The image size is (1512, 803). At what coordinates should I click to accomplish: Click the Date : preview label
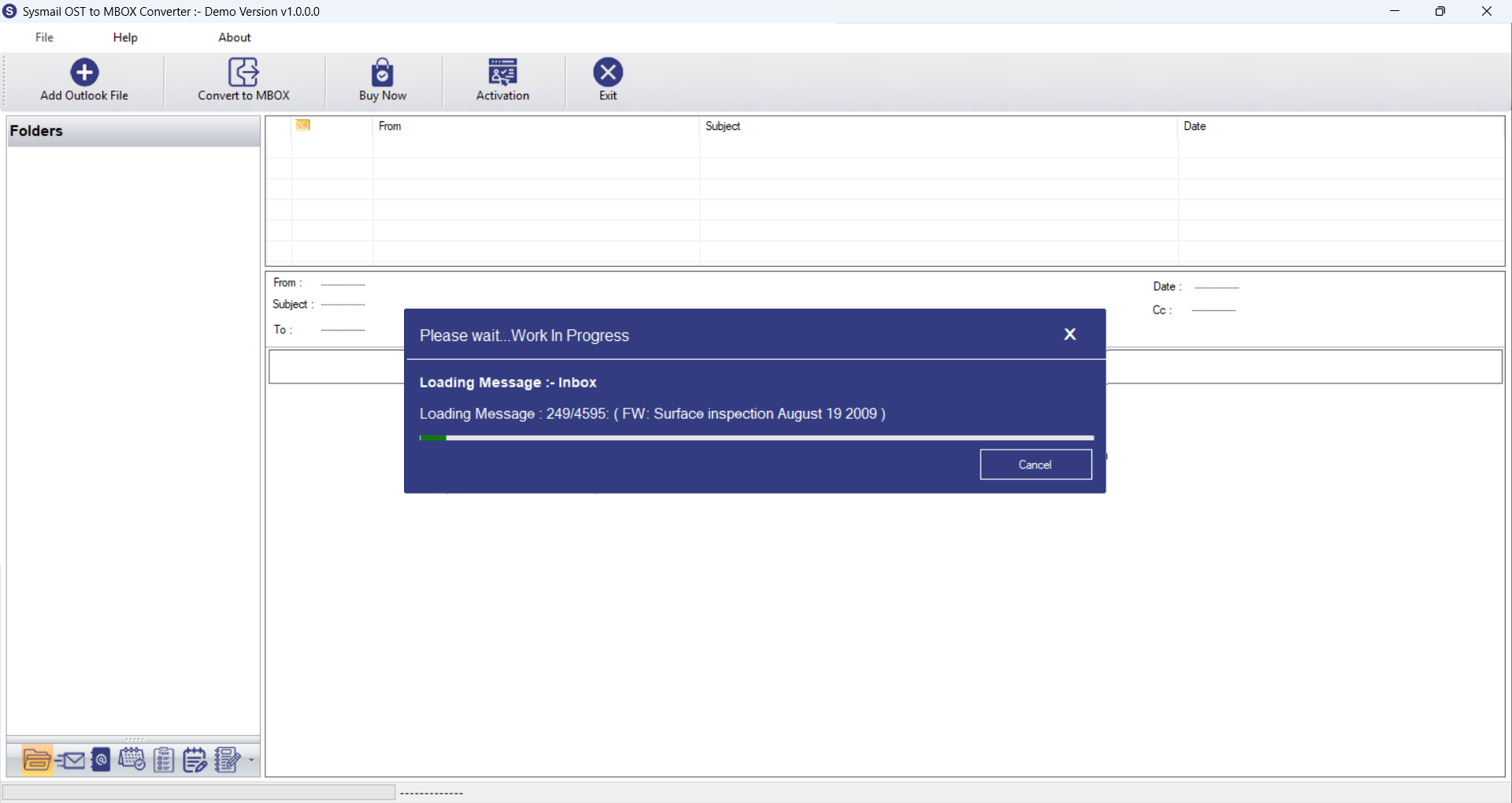[x=1167, y=287]
